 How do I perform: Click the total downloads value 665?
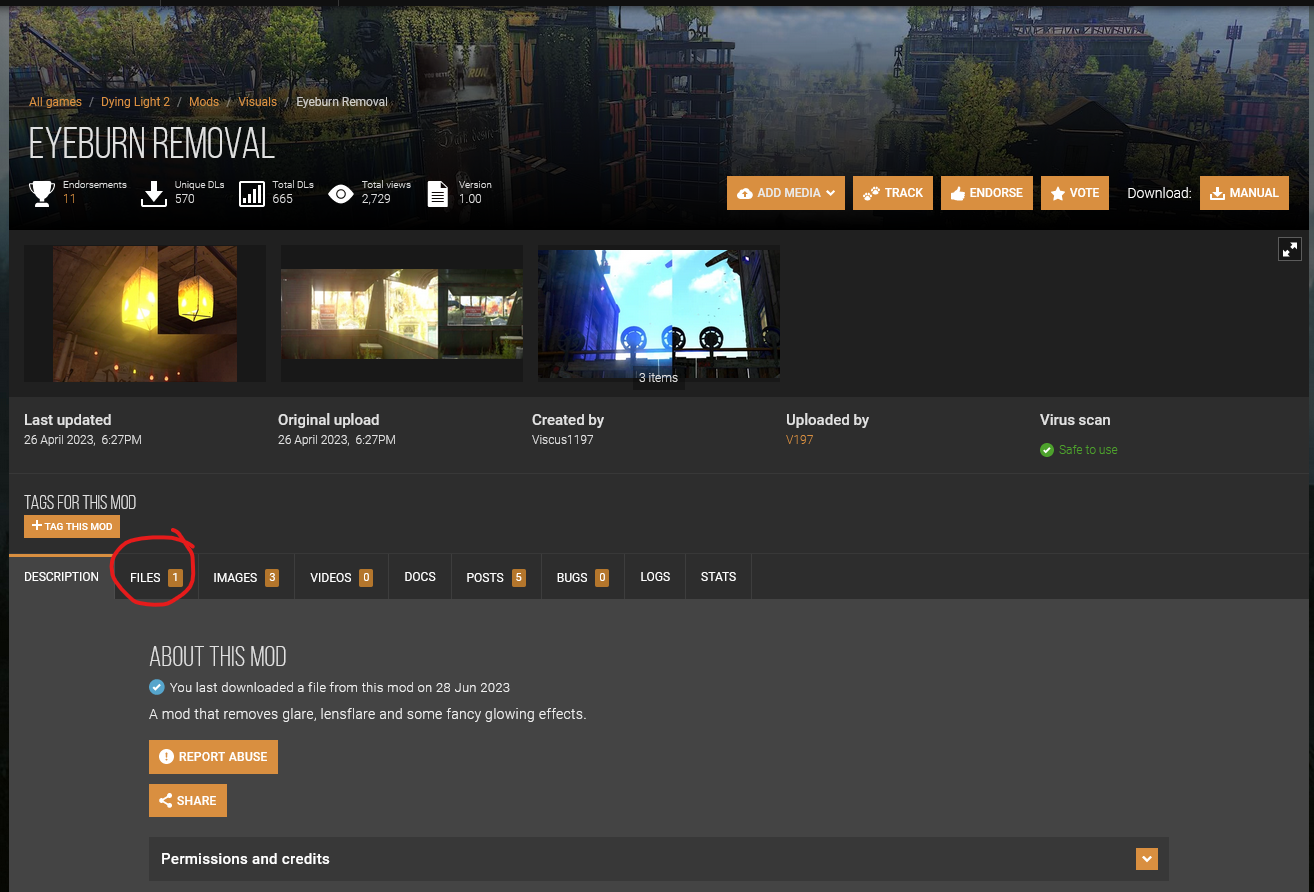[x=283, y=199]
